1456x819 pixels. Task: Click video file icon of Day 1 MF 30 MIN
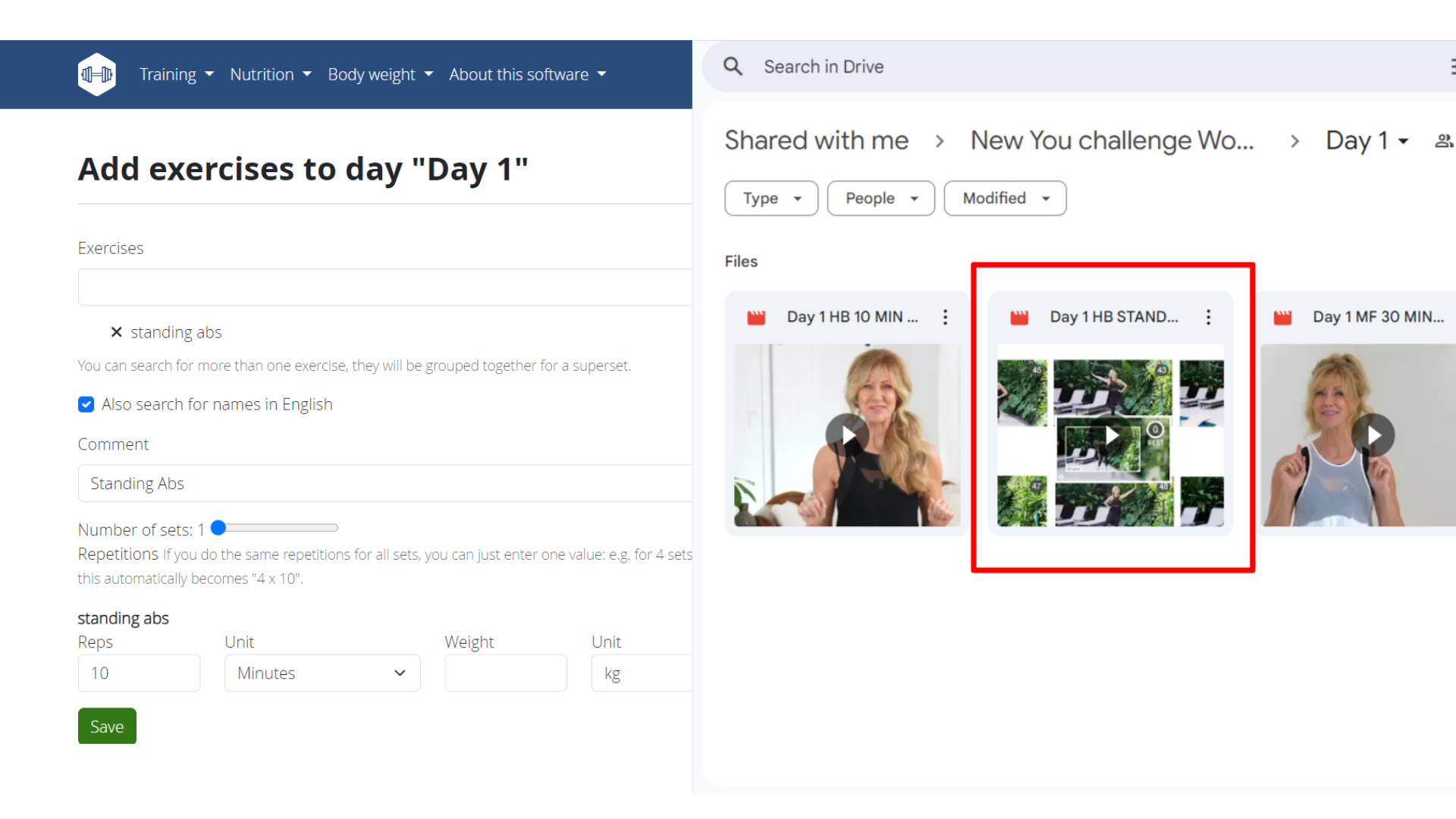point(1282,317)
